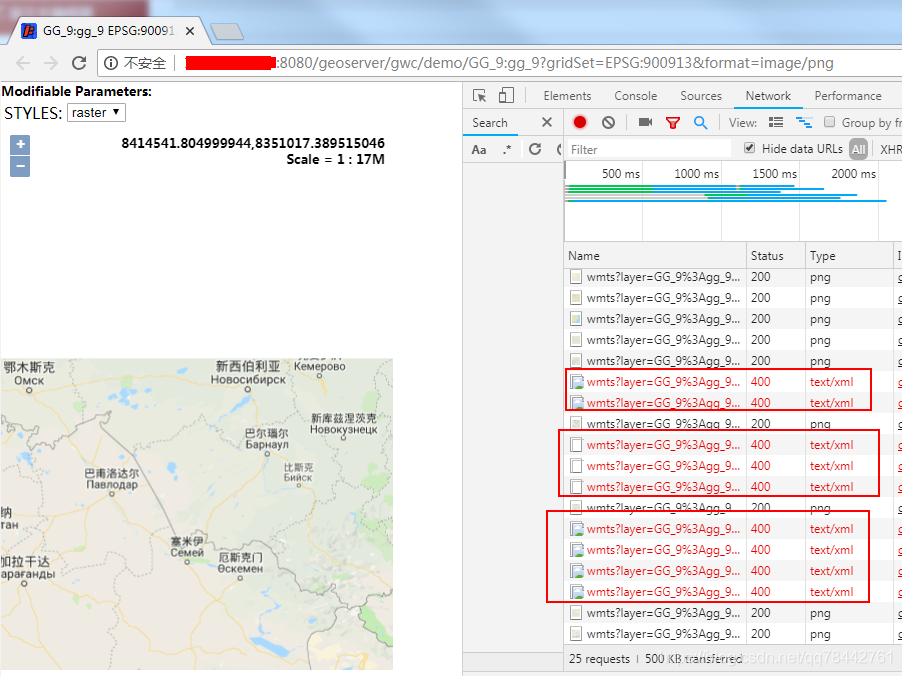
Task: Toggle the Aa match case option in Search
Action: coord(478,149)
